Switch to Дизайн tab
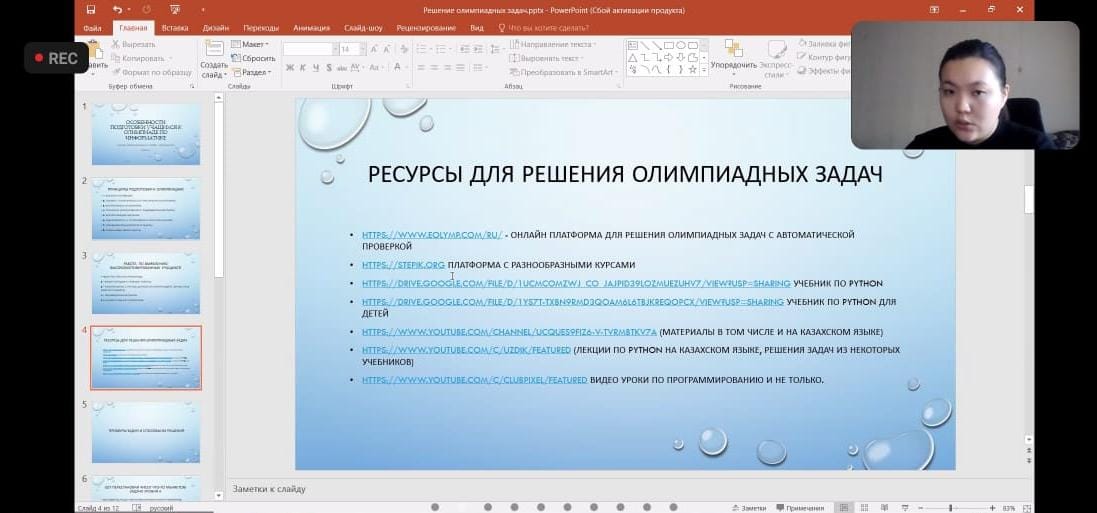Screen dimensions: 1097x513 (x=215, y=28)
